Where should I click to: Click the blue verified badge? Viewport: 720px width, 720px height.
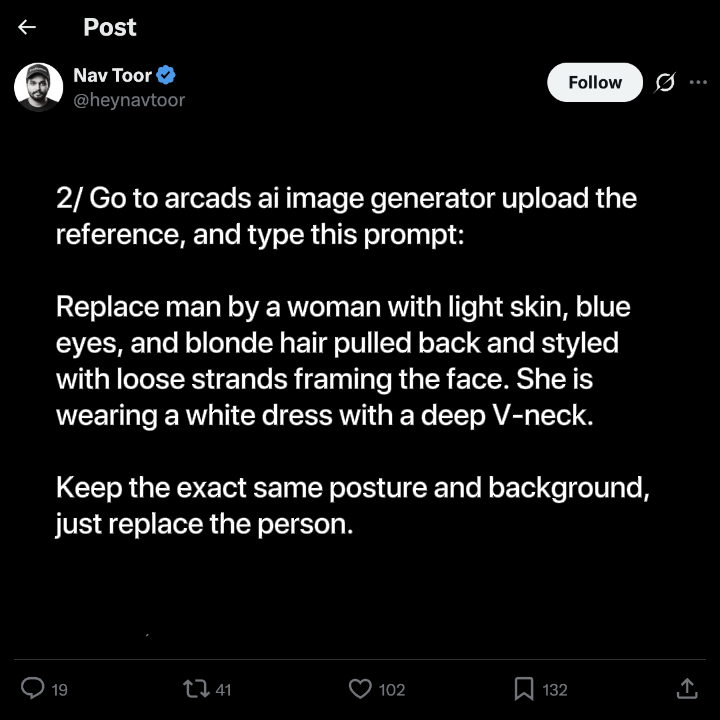click(x=166, y=75)
